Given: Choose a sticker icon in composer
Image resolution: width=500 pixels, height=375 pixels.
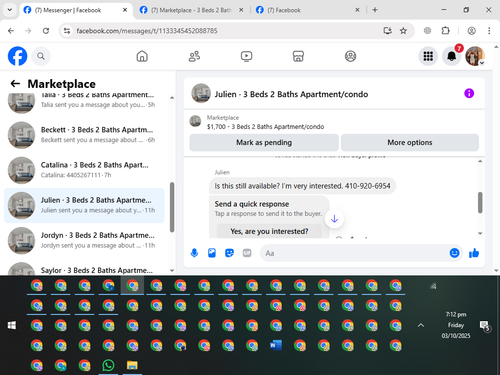Looking at the screenshot, I should pyautogui.click(x=229, y=253).
